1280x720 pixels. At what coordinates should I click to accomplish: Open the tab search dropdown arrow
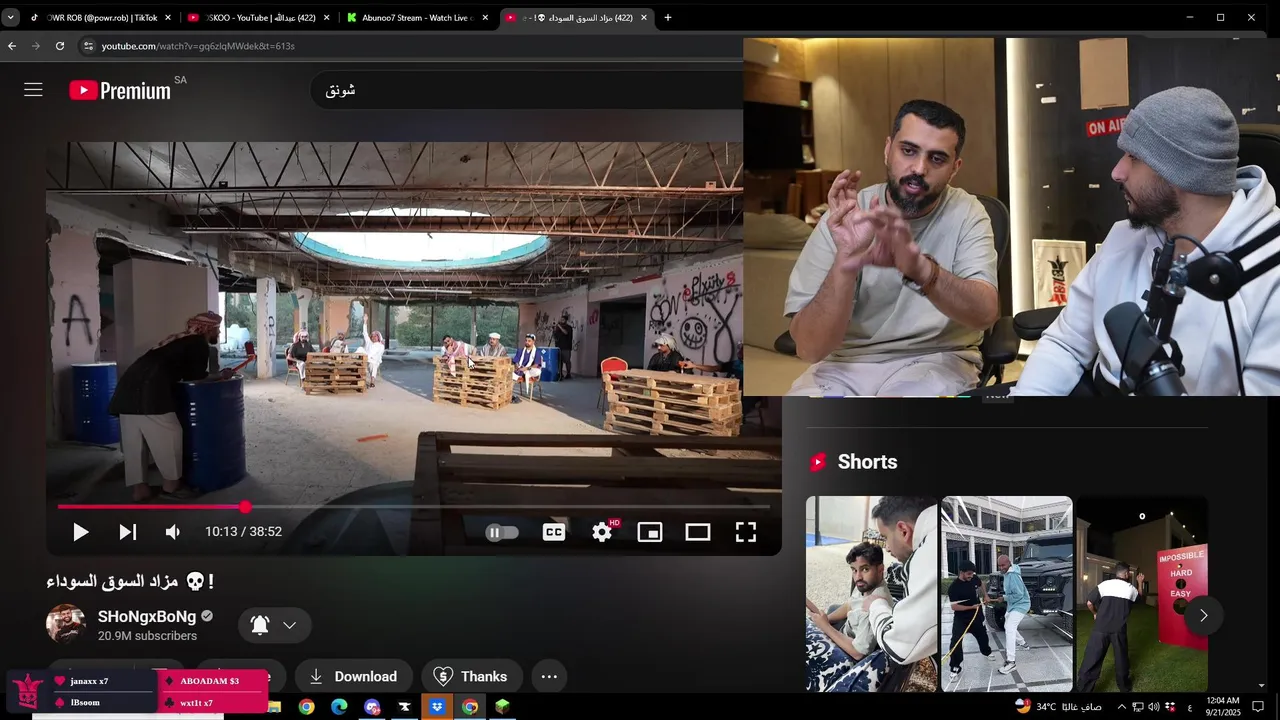(10, 17)
